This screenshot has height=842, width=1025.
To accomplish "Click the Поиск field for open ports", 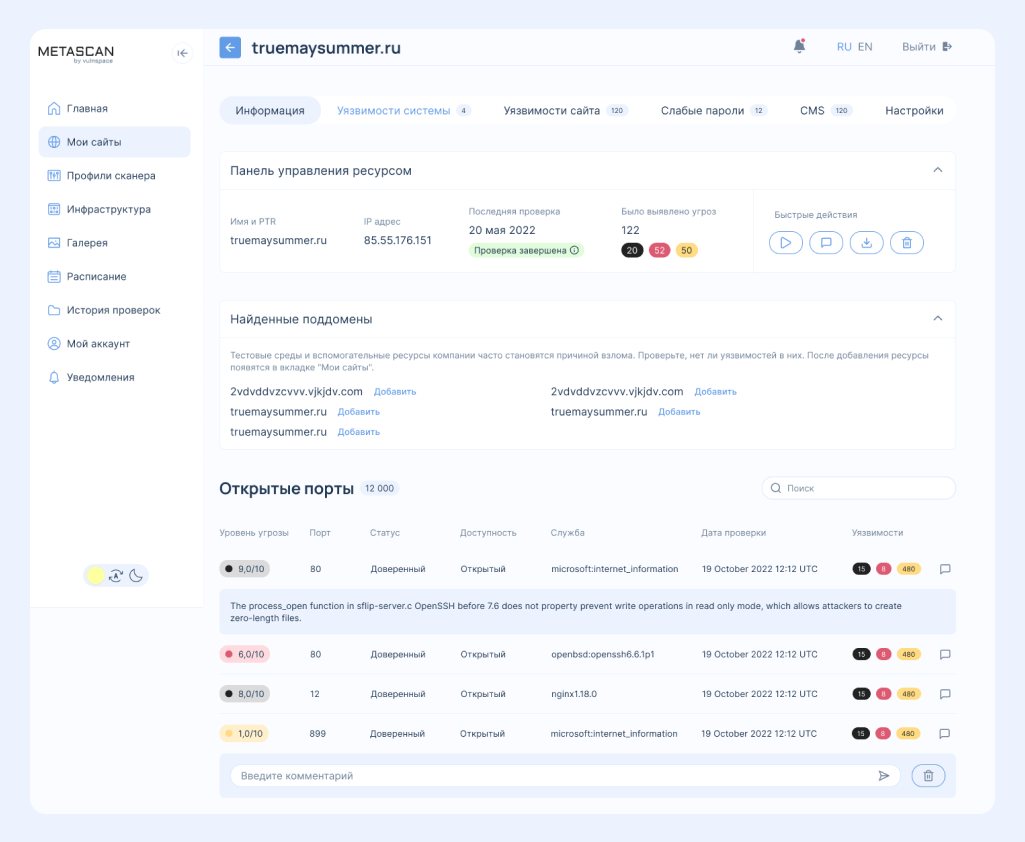I will pos(858,488).
